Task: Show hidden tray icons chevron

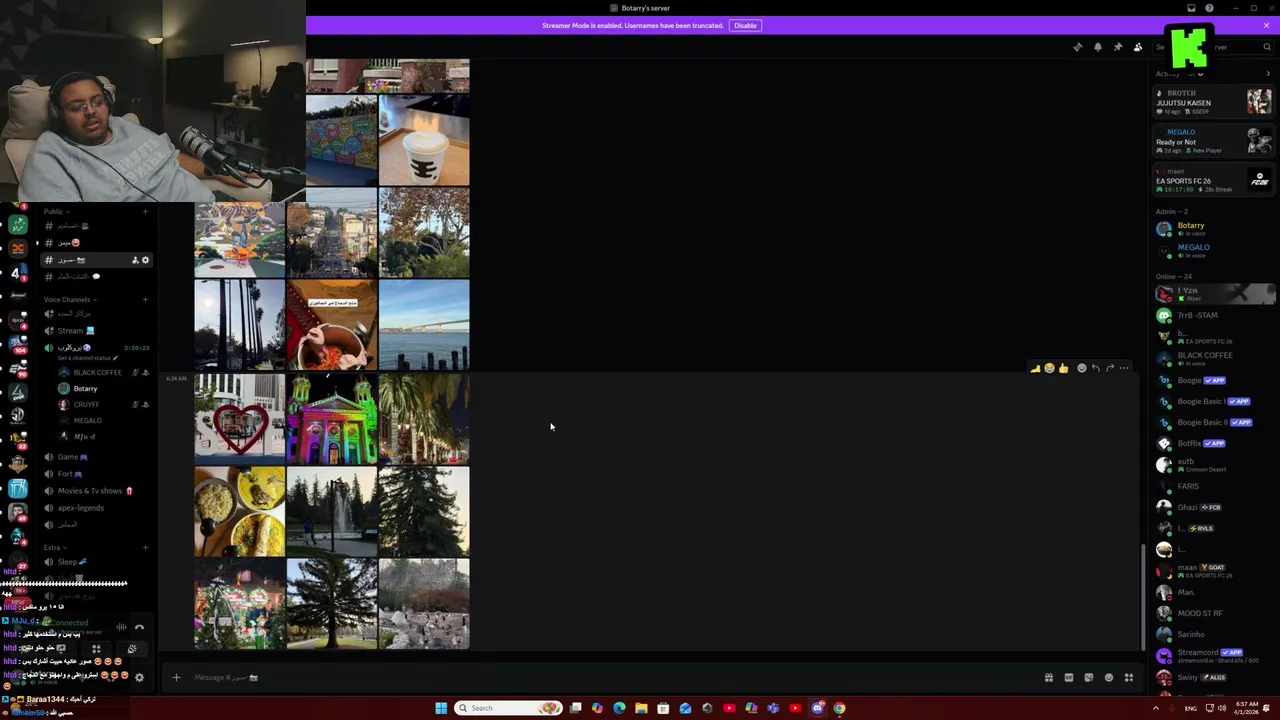Action: [1156, 708]
